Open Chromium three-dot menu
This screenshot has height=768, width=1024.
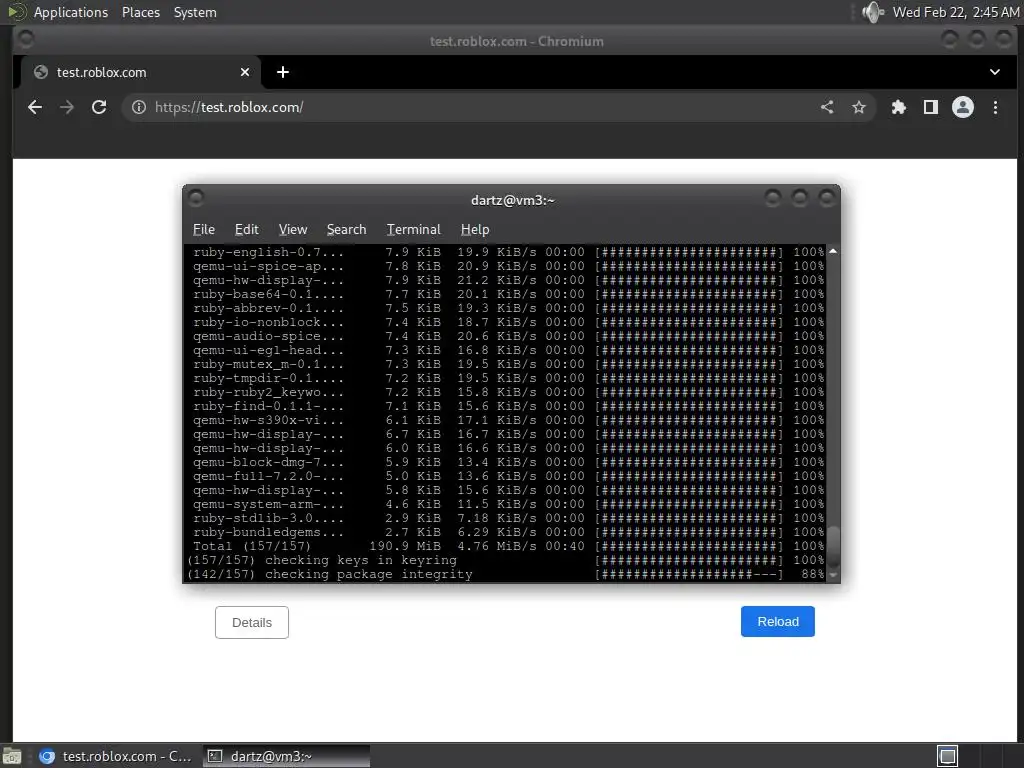[x=995, y=107]
